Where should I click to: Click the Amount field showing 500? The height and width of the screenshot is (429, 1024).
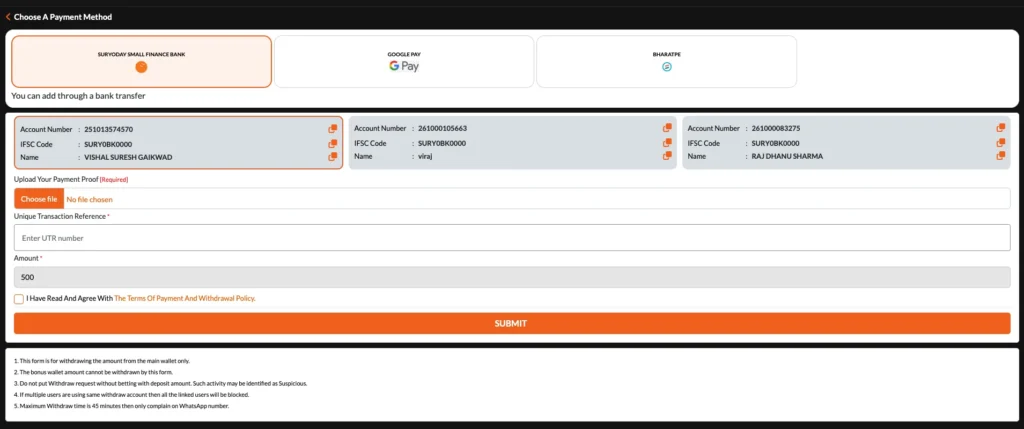512,277
